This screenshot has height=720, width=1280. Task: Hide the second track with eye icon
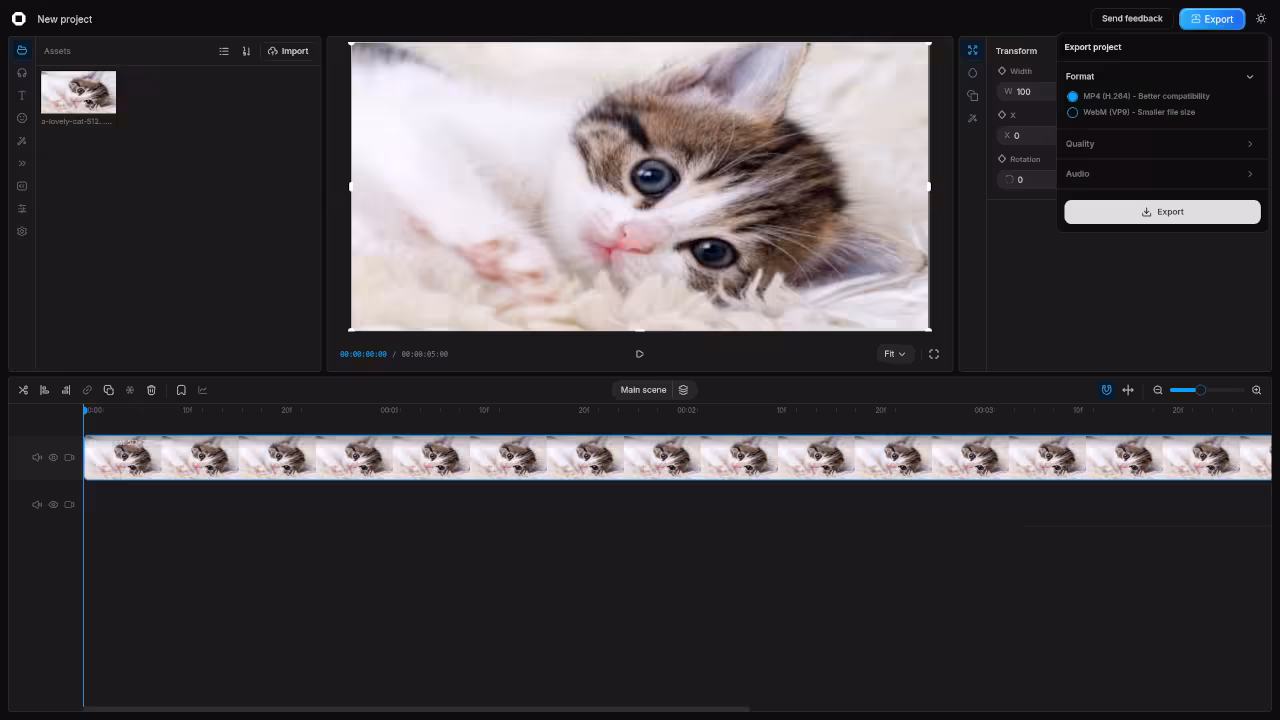[x=53, y=505]
